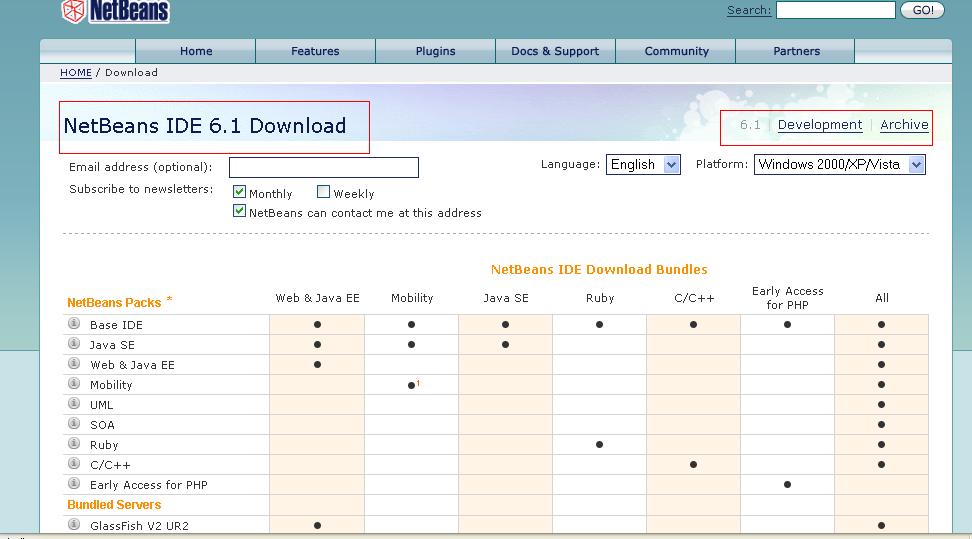Click the Mobility column header
This screenshot has height=539, width=972.
point(412,298)
